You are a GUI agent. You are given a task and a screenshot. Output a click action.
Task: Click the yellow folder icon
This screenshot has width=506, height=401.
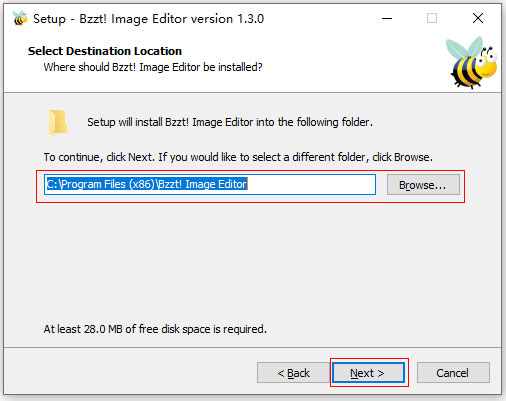[58, 123]
